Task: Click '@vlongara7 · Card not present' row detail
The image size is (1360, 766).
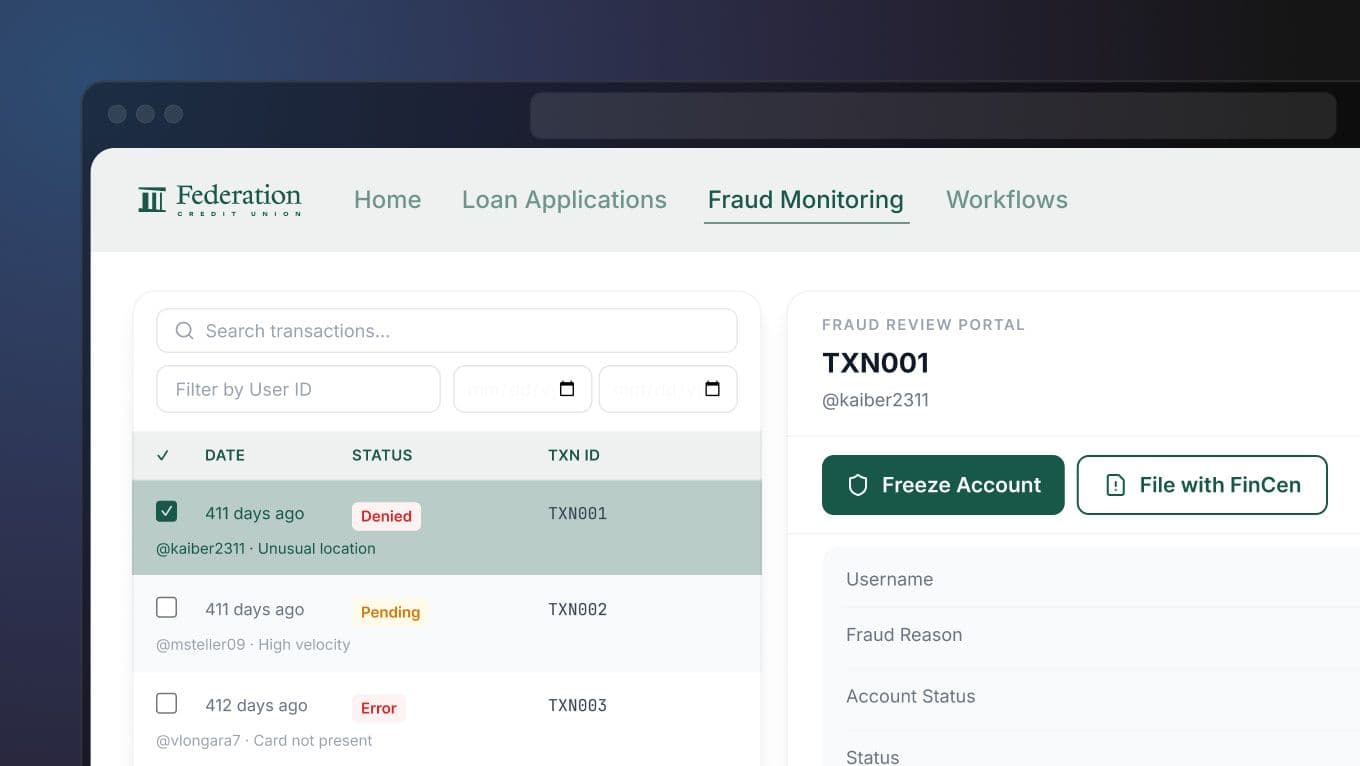Action: click(x=264, y=740)
